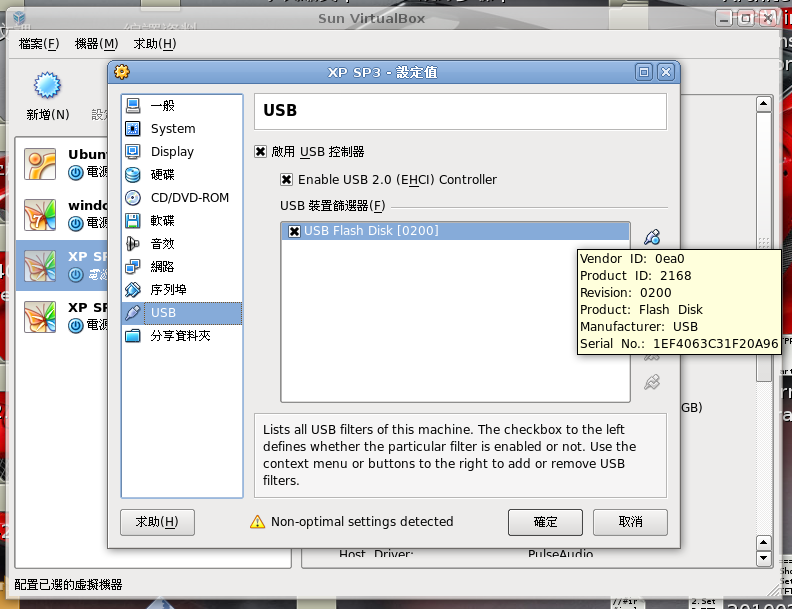Click the VirtualBox window cube icon

coord(19,18)
